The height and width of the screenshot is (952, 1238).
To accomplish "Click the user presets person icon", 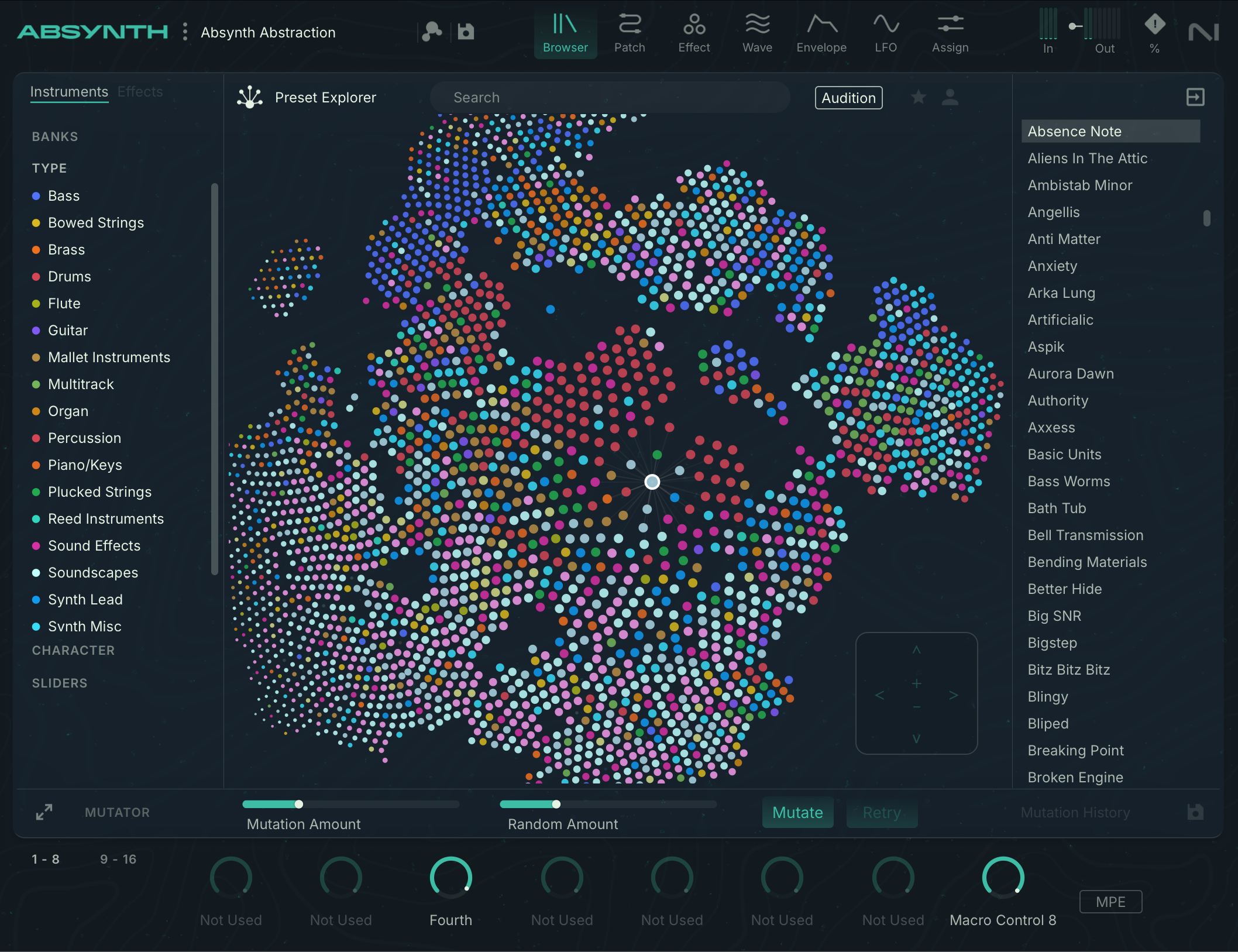I will [950, 97].
